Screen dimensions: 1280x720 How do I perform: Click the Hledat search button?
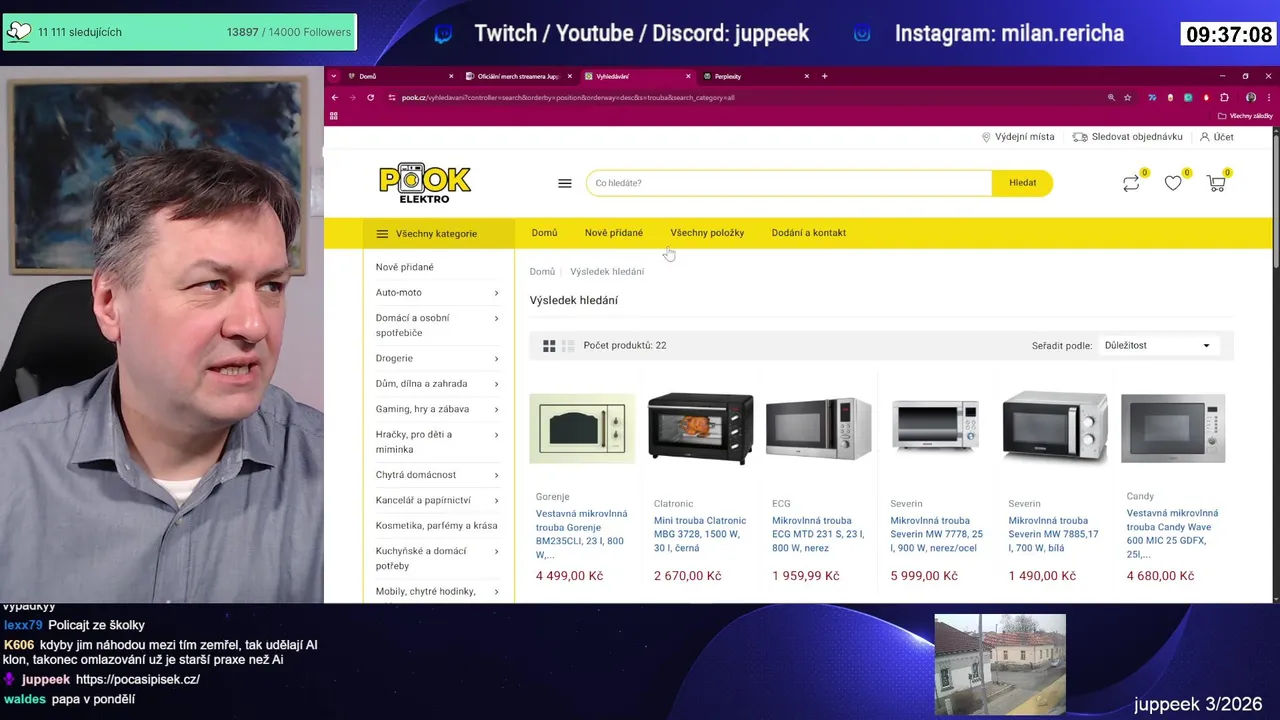click(x=1022, y=183)
